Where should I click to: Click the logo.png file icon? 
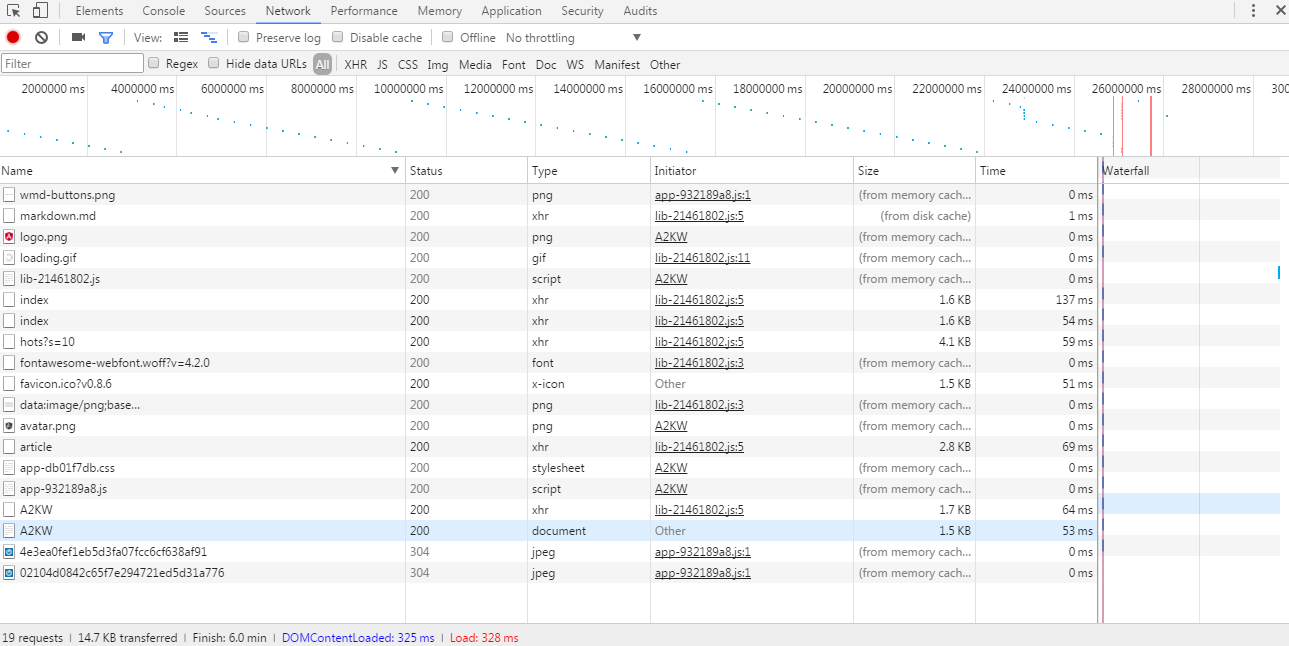9,237
